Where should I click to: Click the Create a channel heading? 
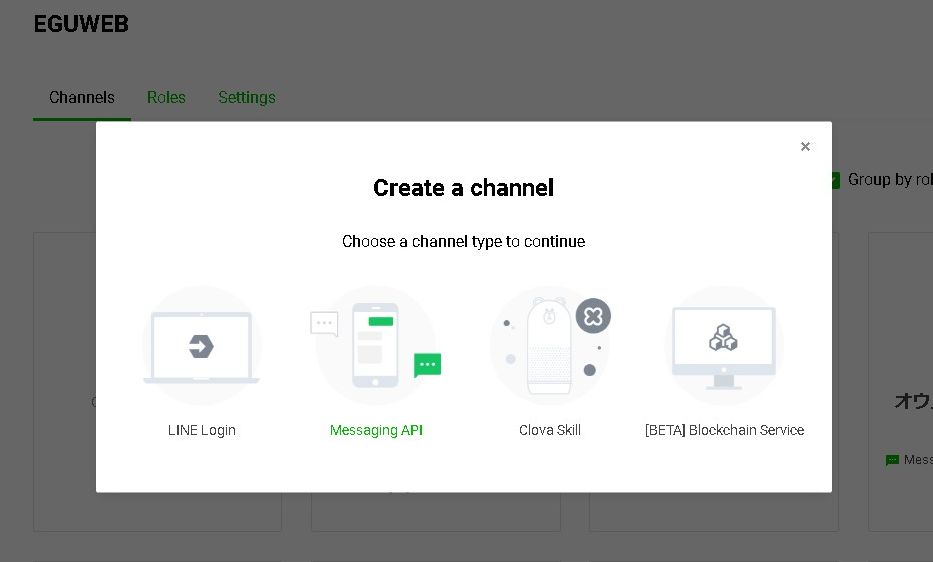[464, 188]
